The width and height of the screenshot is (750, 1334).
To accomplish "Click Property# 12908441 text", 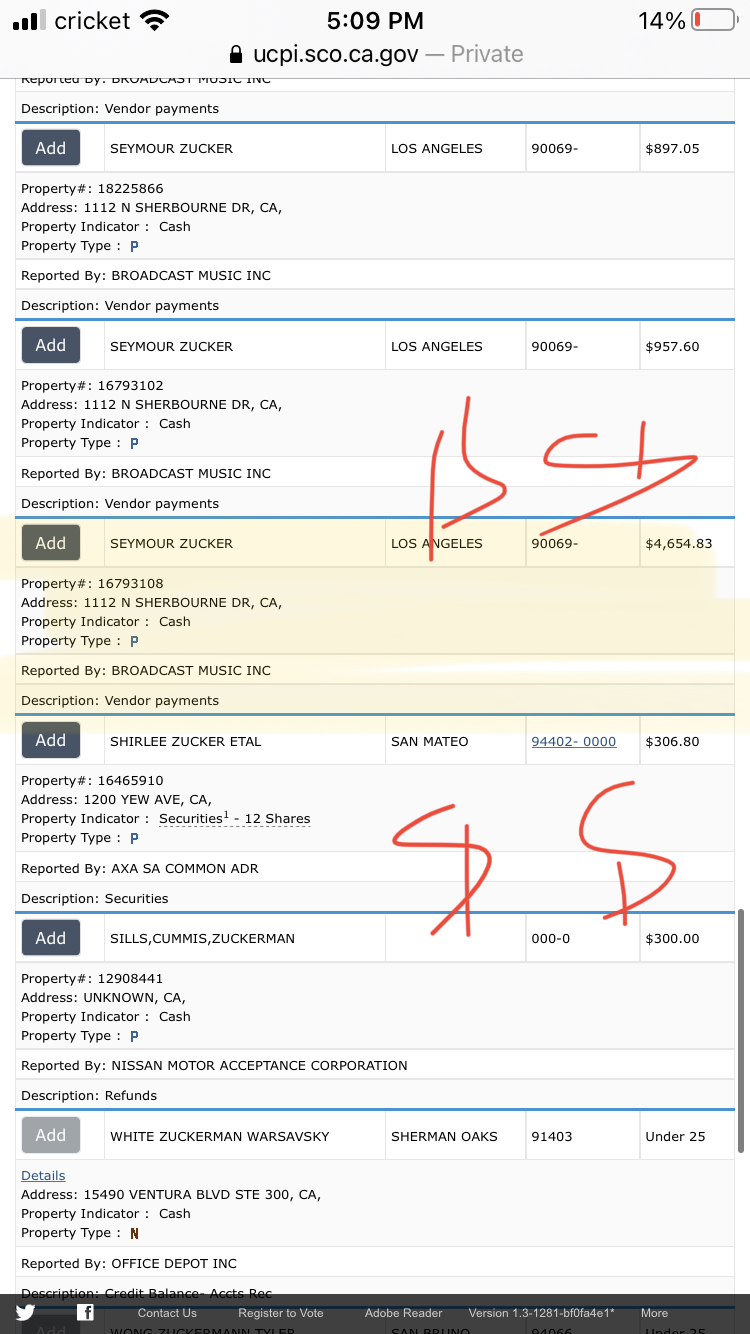I will tap(92, 978).
